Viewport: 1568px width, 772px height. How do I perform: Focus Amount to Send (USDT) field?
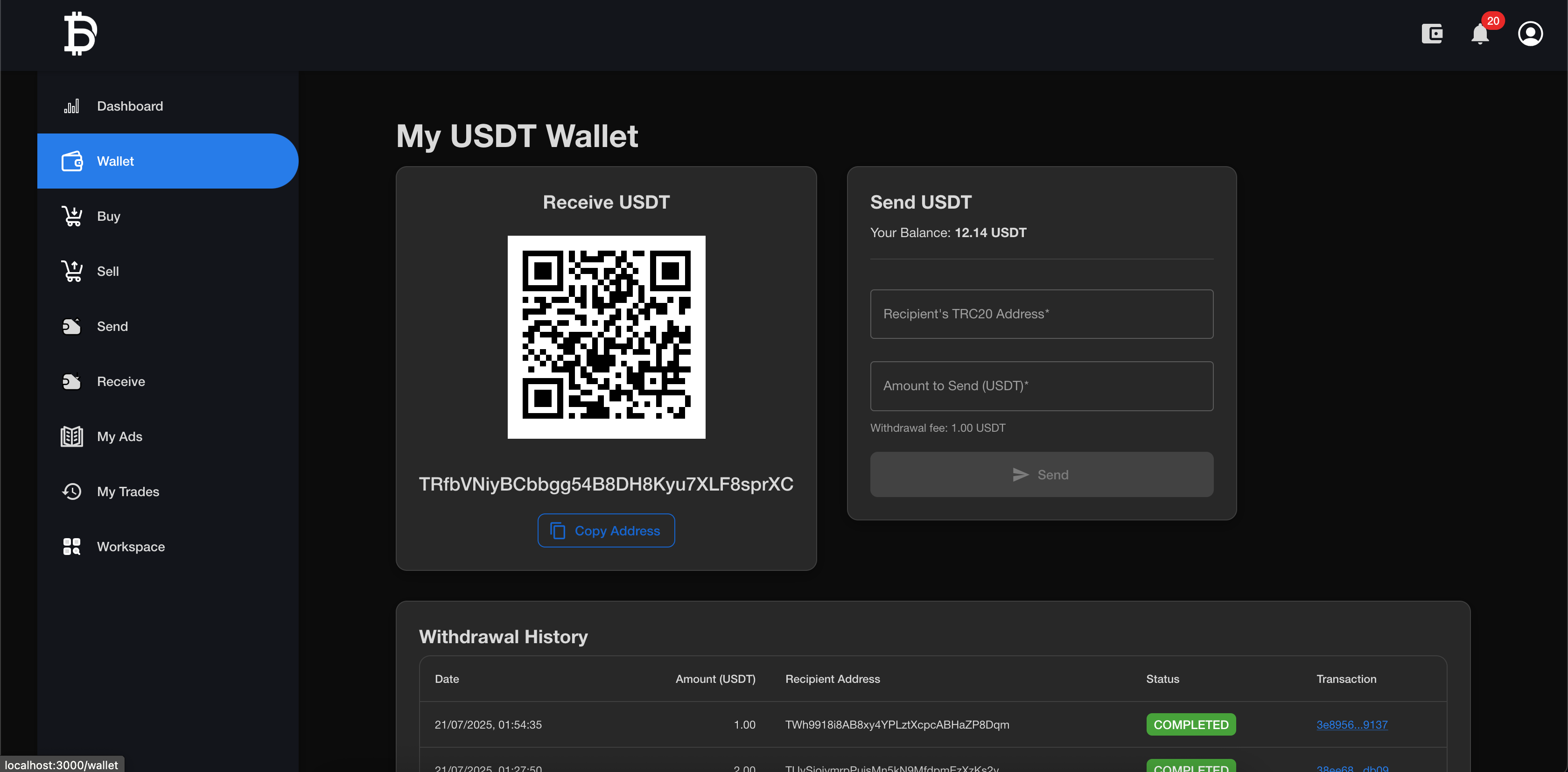click(x=1042, y=386)
